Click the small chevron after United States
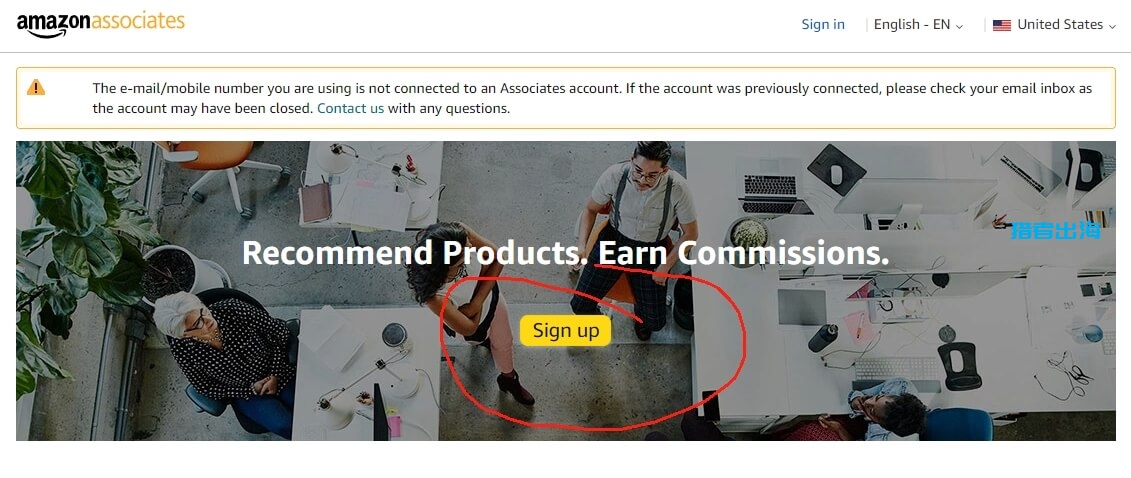The height and width of the screenshot is (478, 1131). click(1112, 26)
